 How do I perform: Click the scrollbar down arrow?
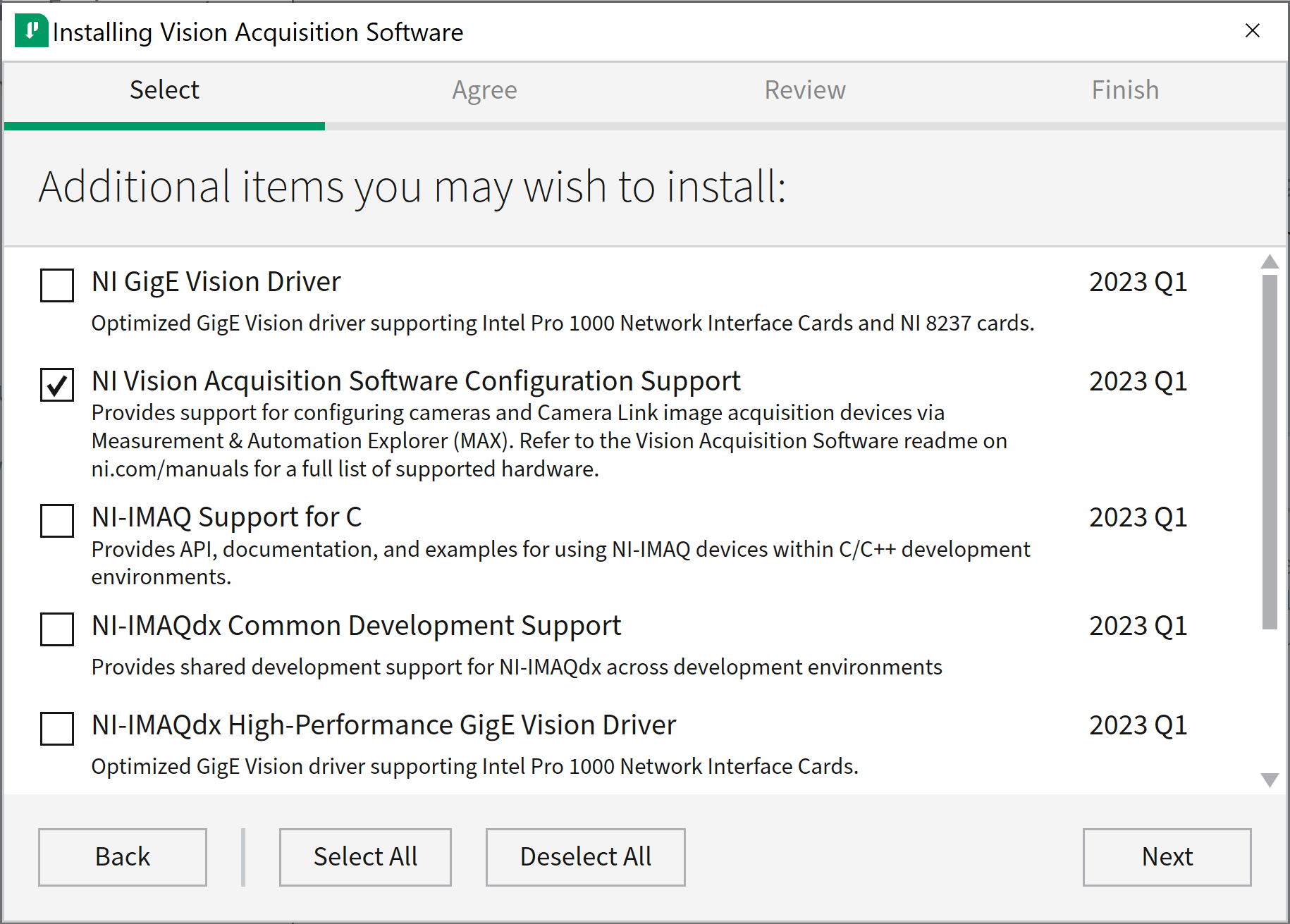(1270, 780)
